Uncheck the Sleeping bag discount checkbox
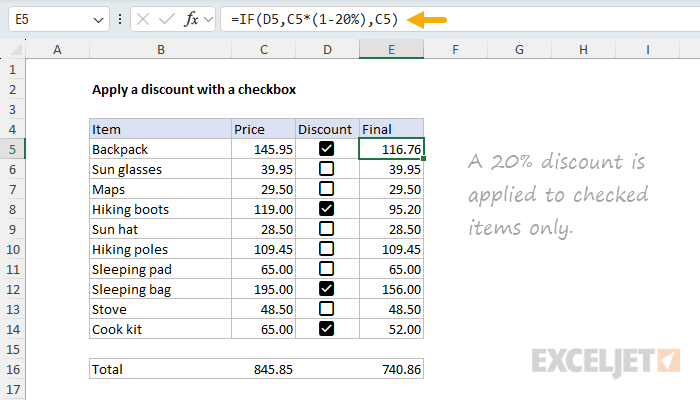Screen dimensions: 700x400 tap(326, 289)
